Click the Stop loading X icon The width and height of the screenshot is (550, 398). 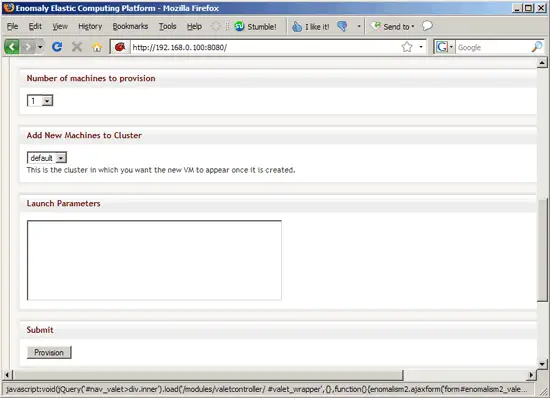[77, 47]
